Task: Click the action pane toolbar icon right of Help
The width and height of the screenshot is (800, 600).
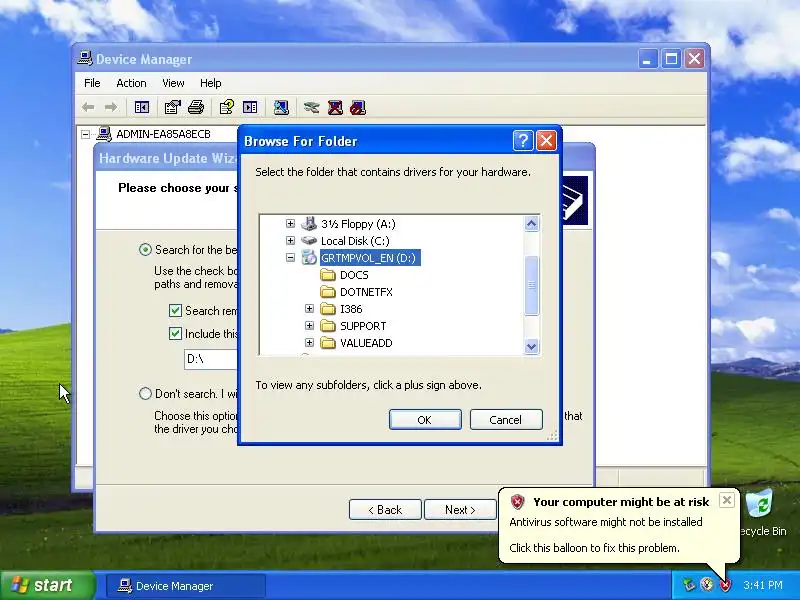Action: (250, 107)
